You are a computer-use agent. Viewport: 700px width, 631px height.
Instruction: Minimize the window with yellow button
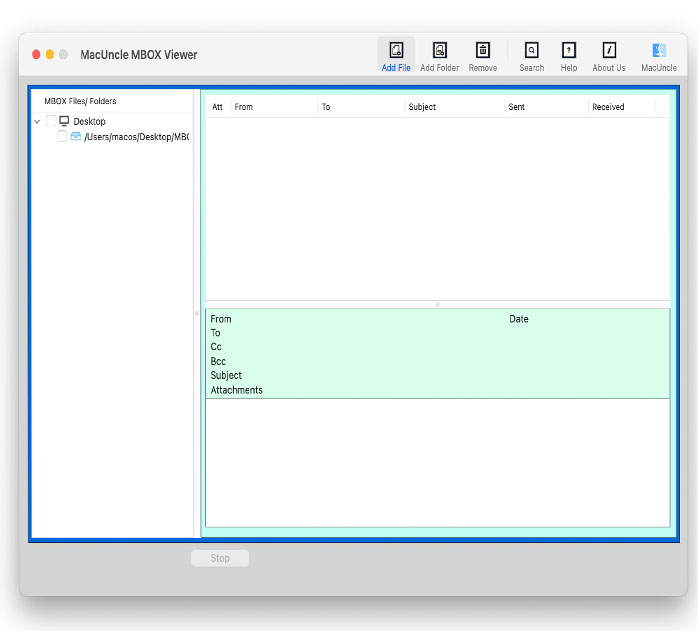coord(50,54)
